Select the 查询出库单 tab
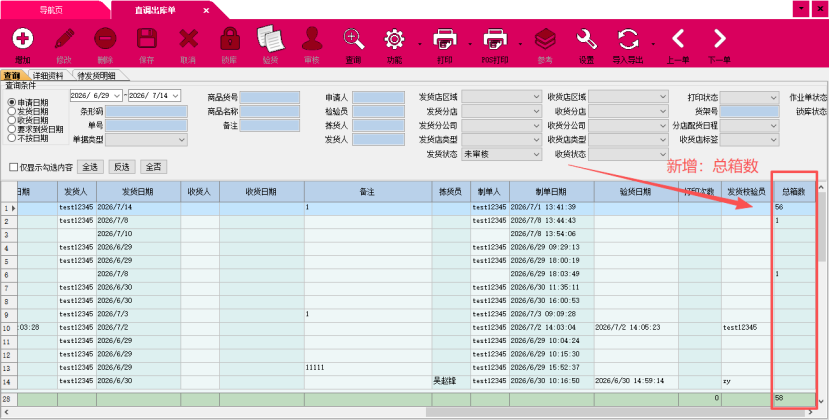 pos(153,10)
